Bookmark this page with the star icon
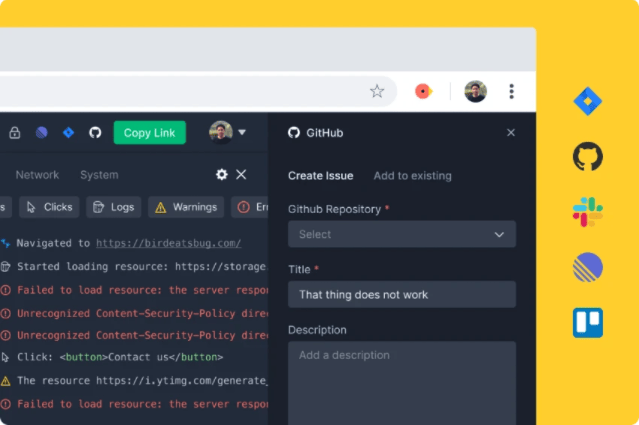The image size is (639, 425). point(377,91)
